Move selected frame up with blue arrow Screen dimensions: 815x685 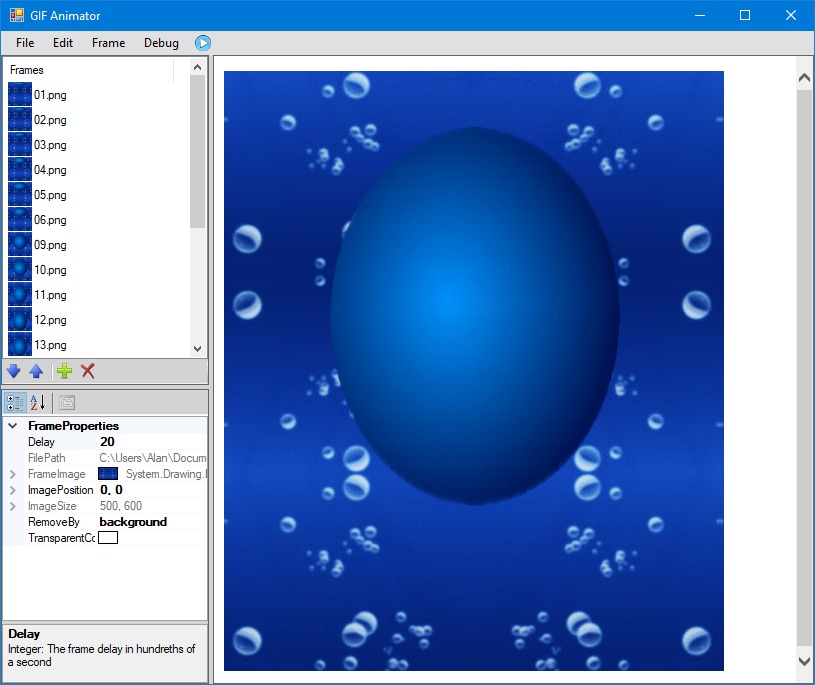[36, 371]
